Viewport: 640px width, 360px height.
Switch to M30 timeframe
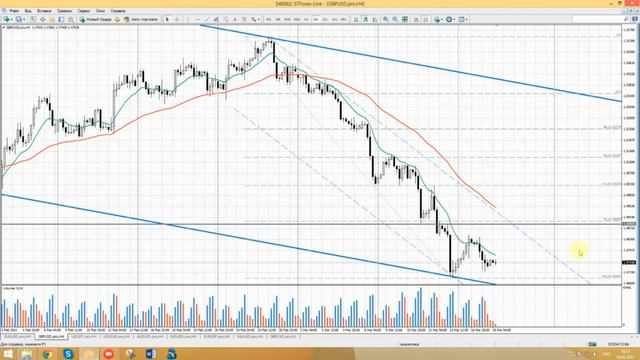297,19
